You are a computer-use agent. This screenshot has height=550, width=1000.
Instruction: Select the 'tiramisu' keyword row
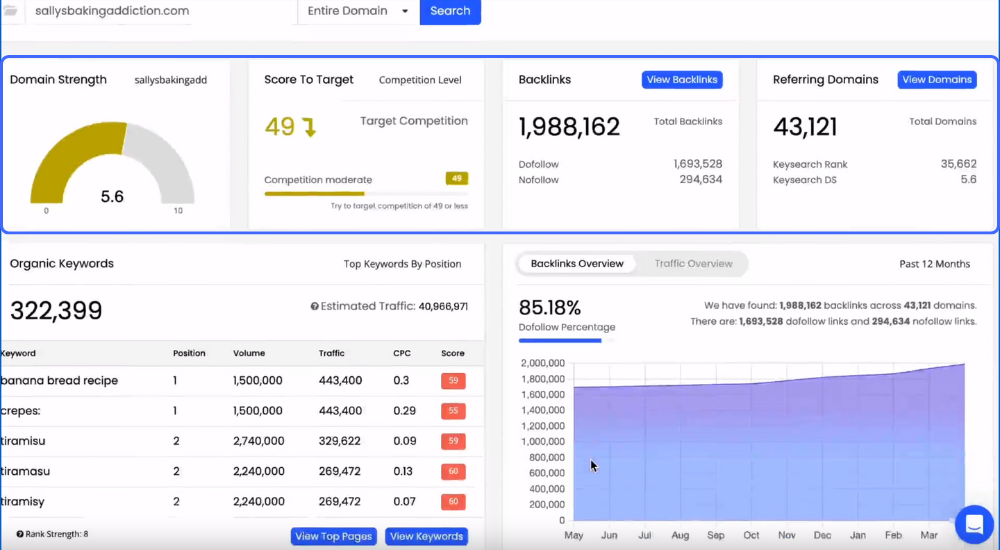click(x=242, y=441)
